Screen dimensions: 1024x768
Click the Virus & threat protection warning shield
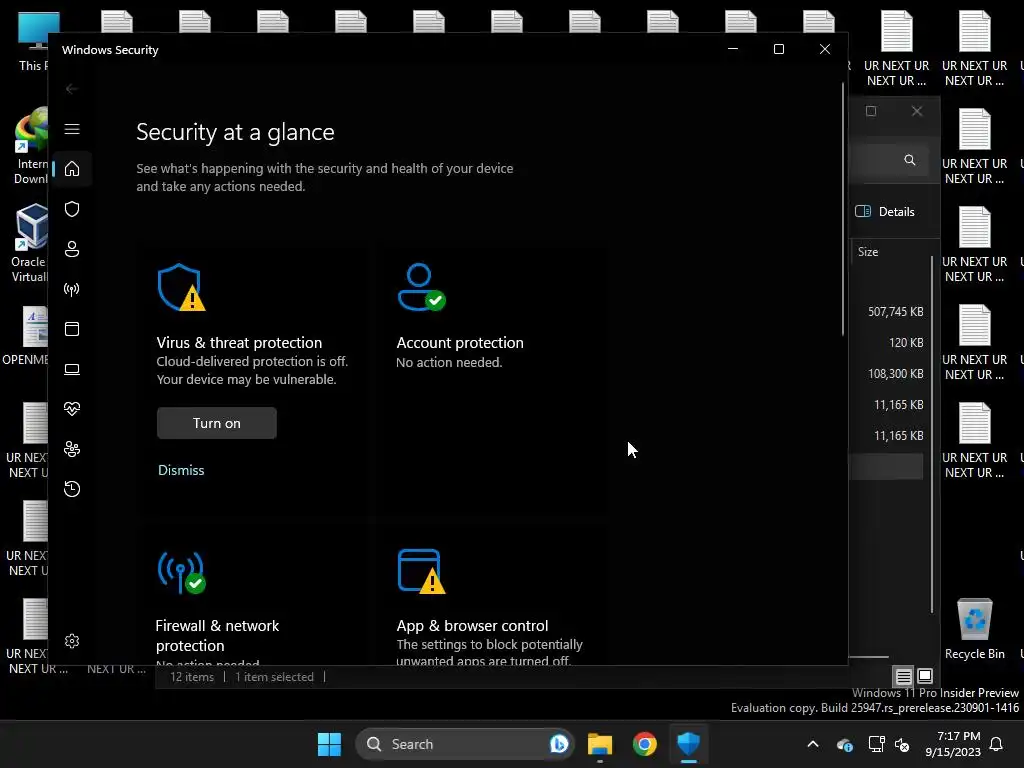[181, 287]
